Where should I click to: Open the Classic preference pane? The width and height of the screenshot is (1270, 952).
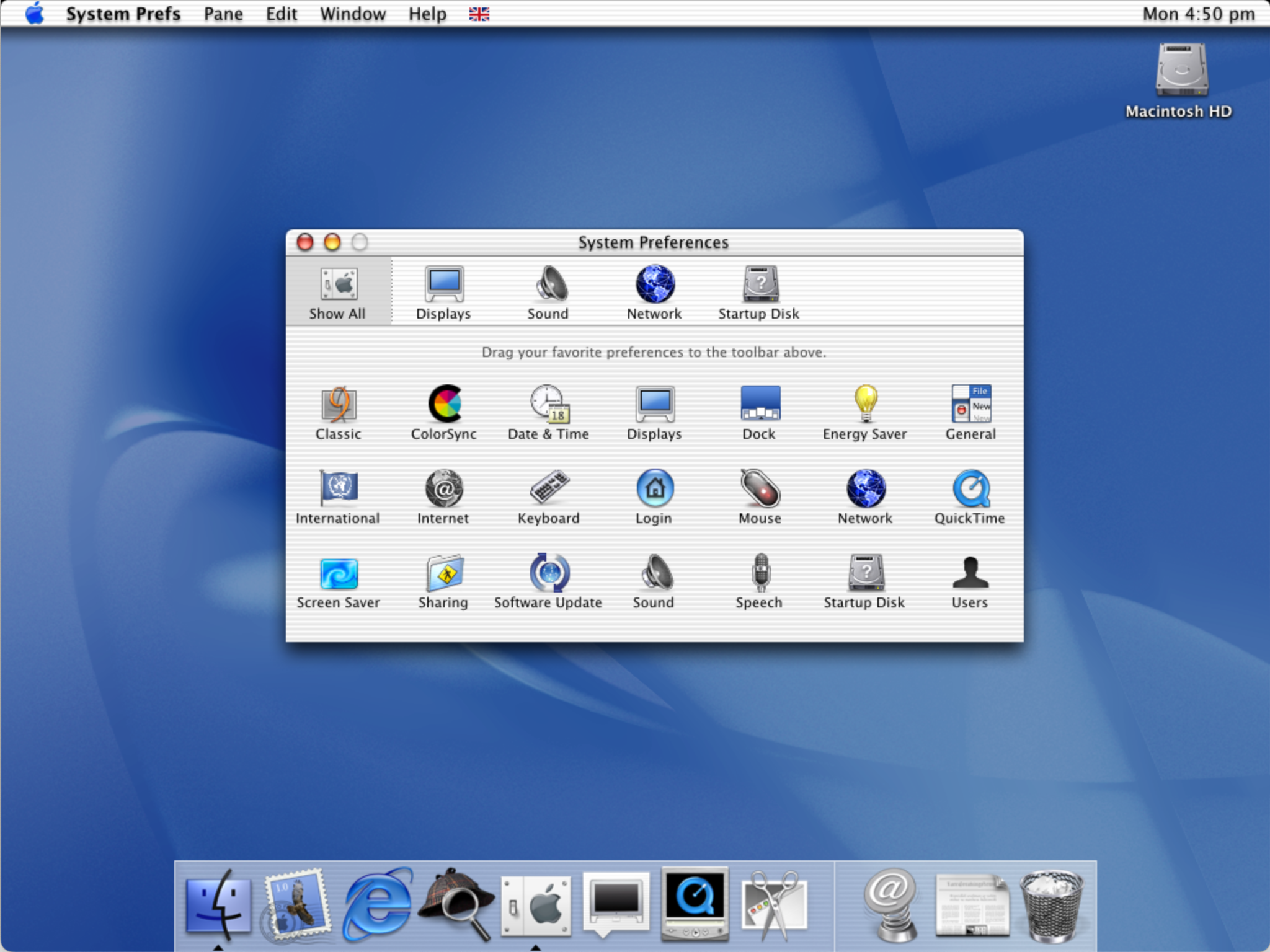339,413
